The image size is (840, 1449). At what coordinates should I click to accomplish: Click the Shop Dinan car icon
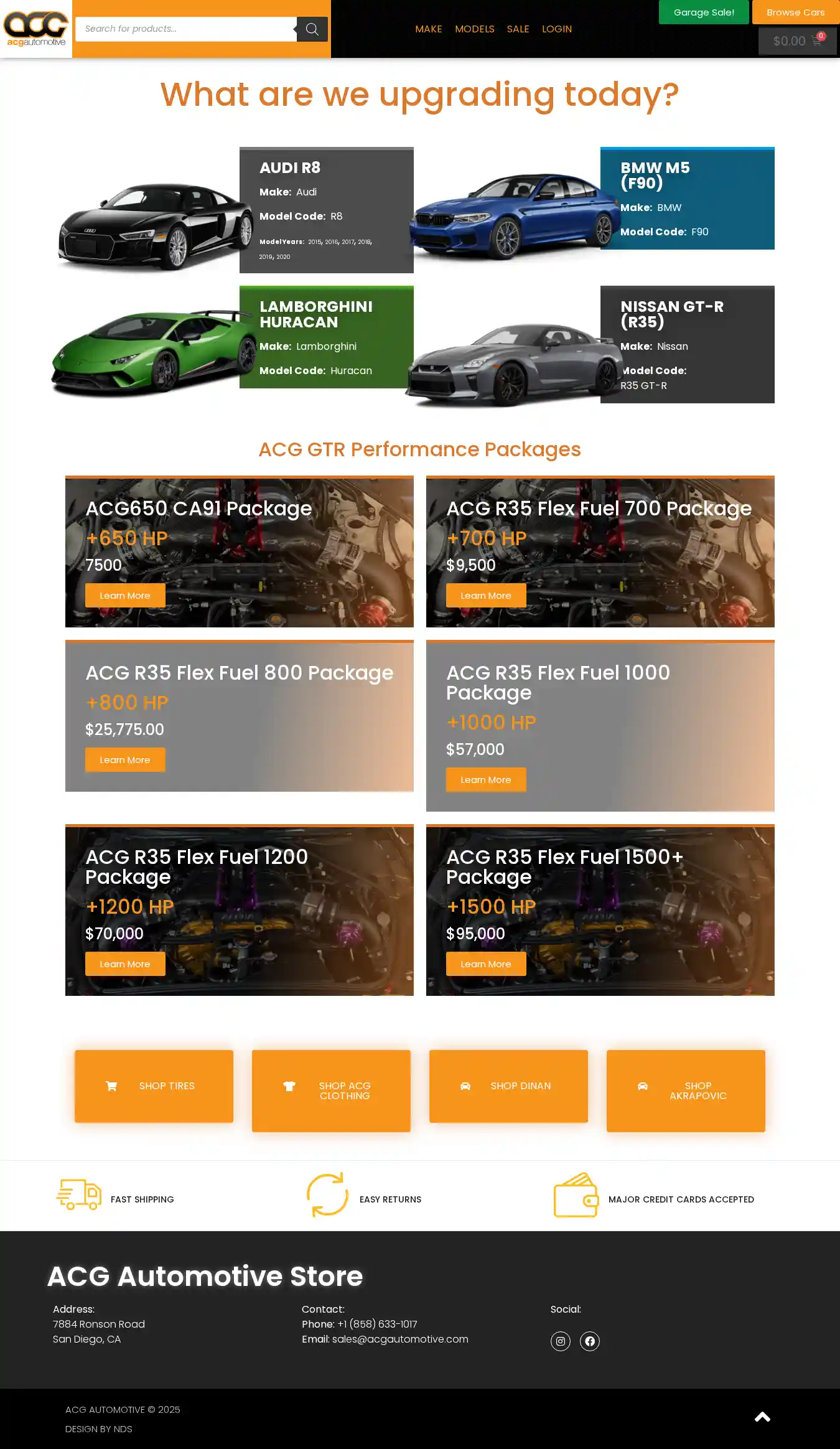pyautogui.click(x=465, y=1086)
